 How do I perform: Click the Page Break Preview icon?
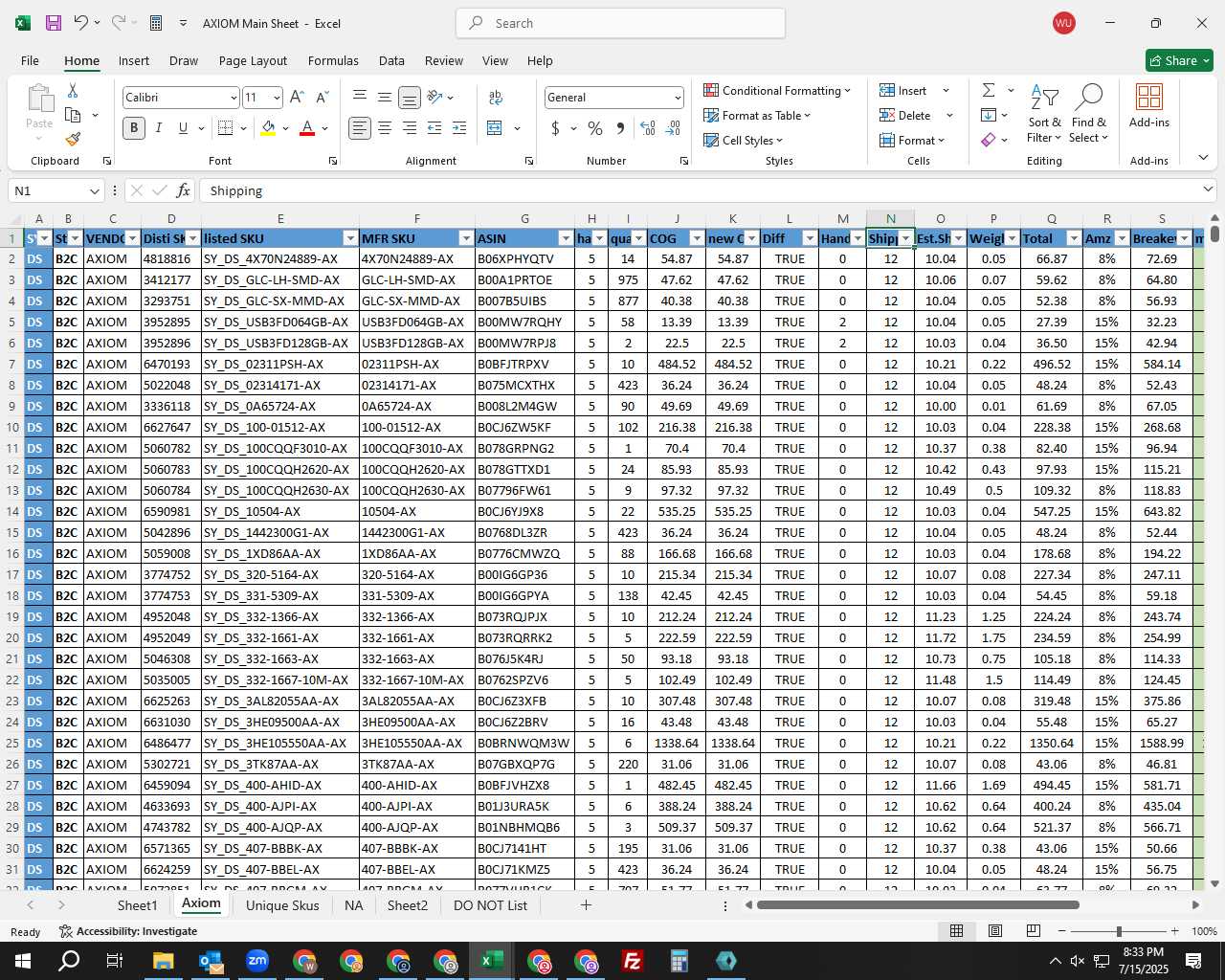pyautogui.click(x=1033, y=930)
